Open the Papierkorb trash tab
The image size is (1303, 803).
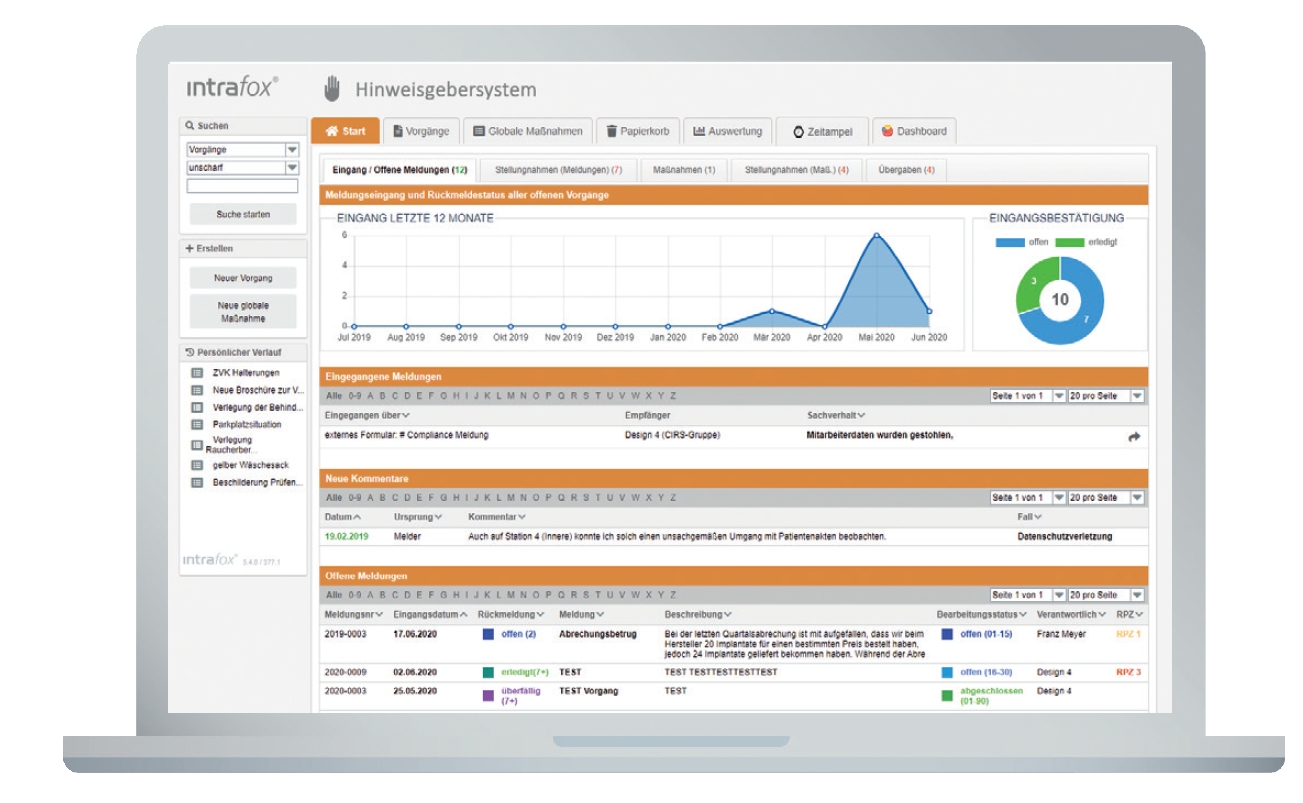point(639,131)
